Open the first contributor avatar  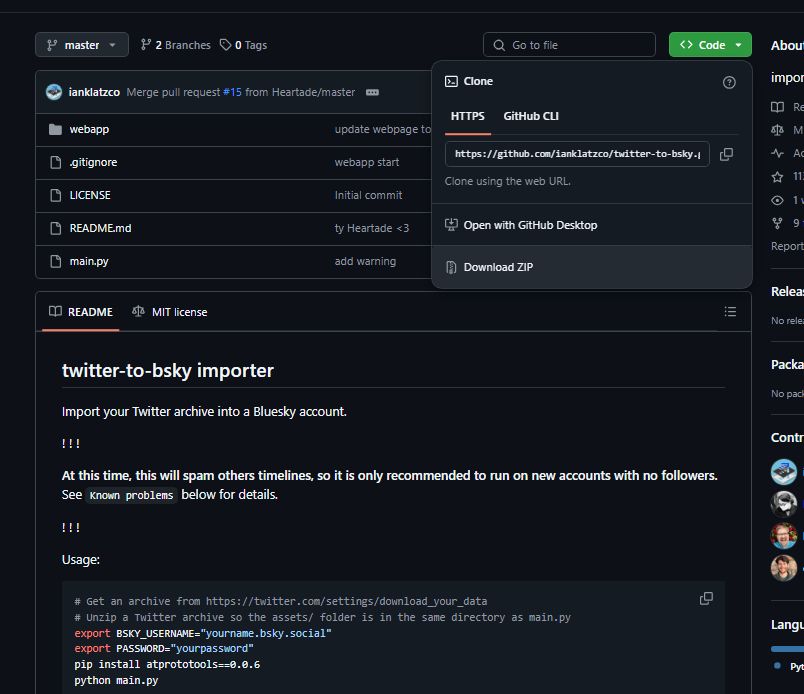(x=783, y=472)
